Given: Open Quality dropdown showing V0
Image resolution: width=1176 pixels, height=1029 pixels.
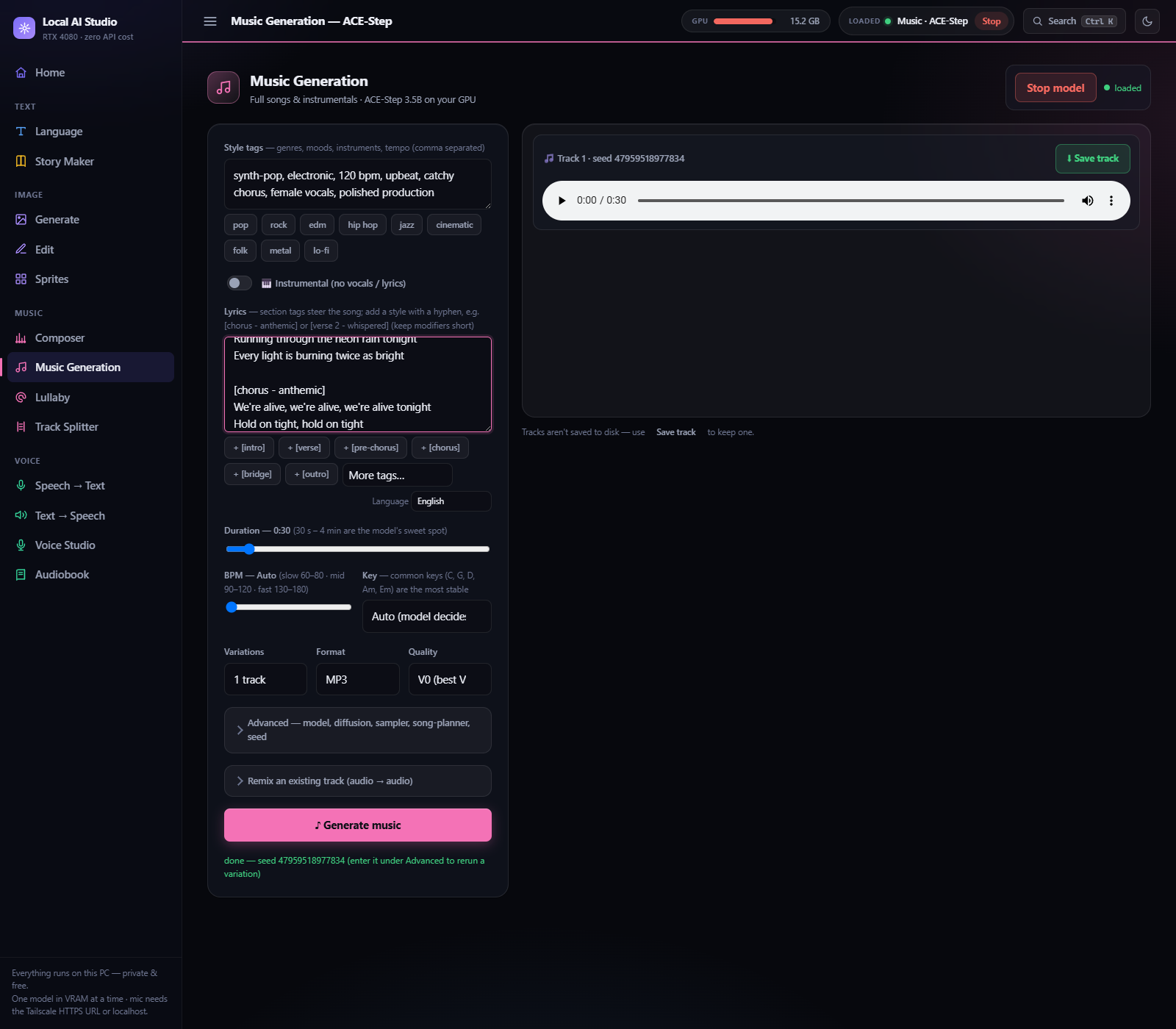Looking at the screenshot, I should (x=450, y=679).
